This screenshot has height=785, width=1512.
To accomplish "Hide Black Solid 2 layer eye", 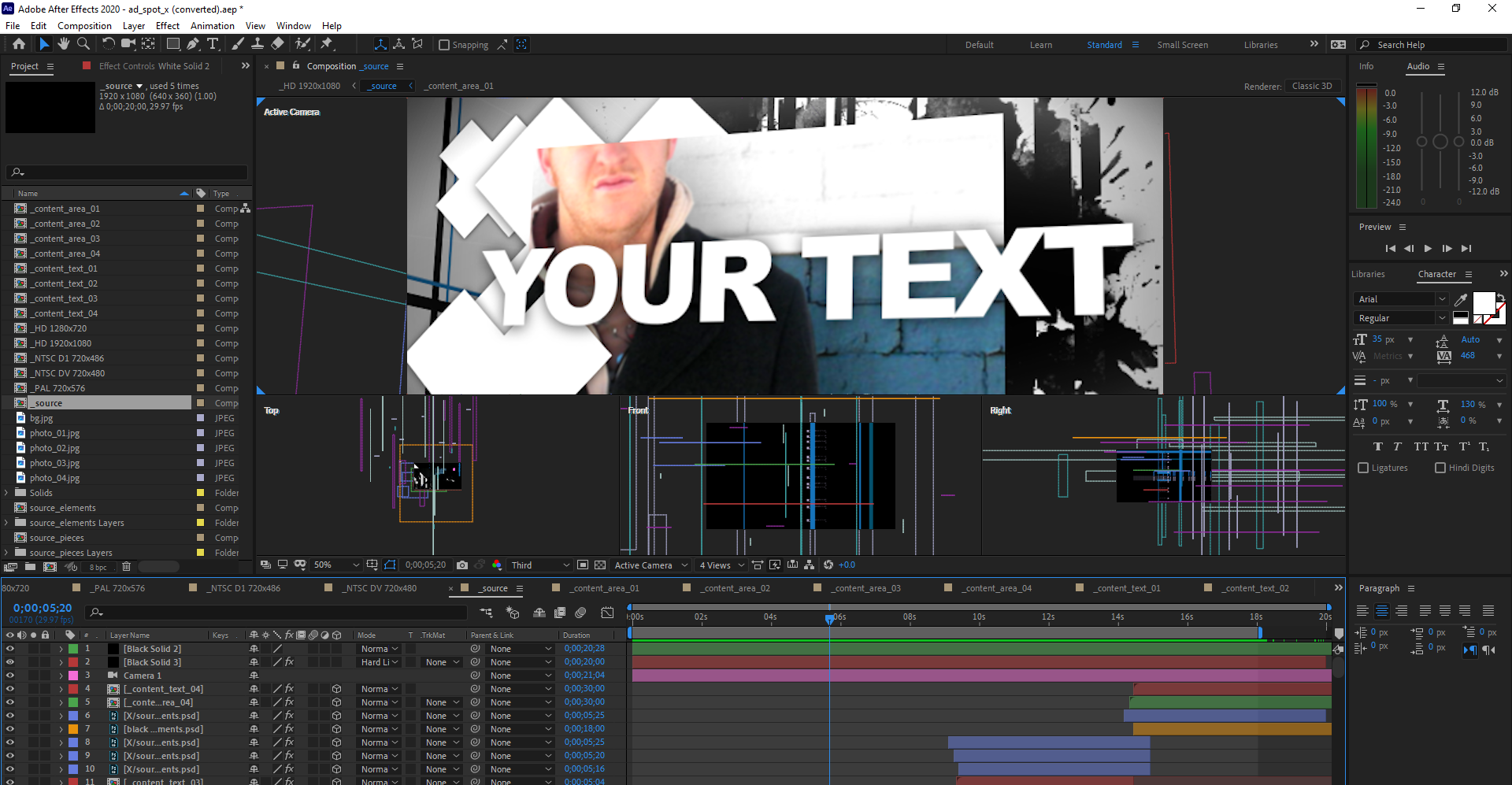I will (x=10, y=649).
